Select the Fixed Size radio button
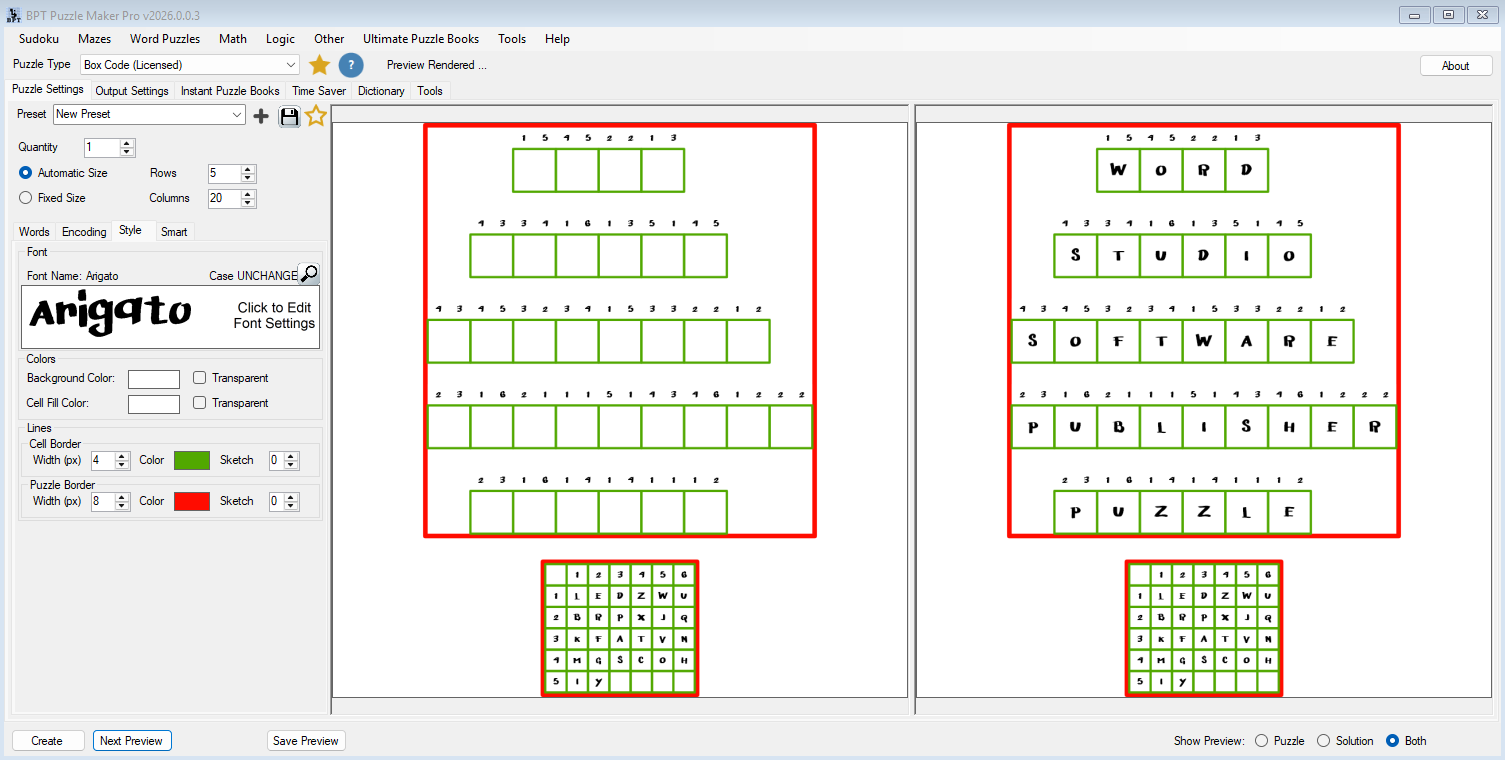The image size is (1505, 760). pyautogui.click(x=26, y=198)
